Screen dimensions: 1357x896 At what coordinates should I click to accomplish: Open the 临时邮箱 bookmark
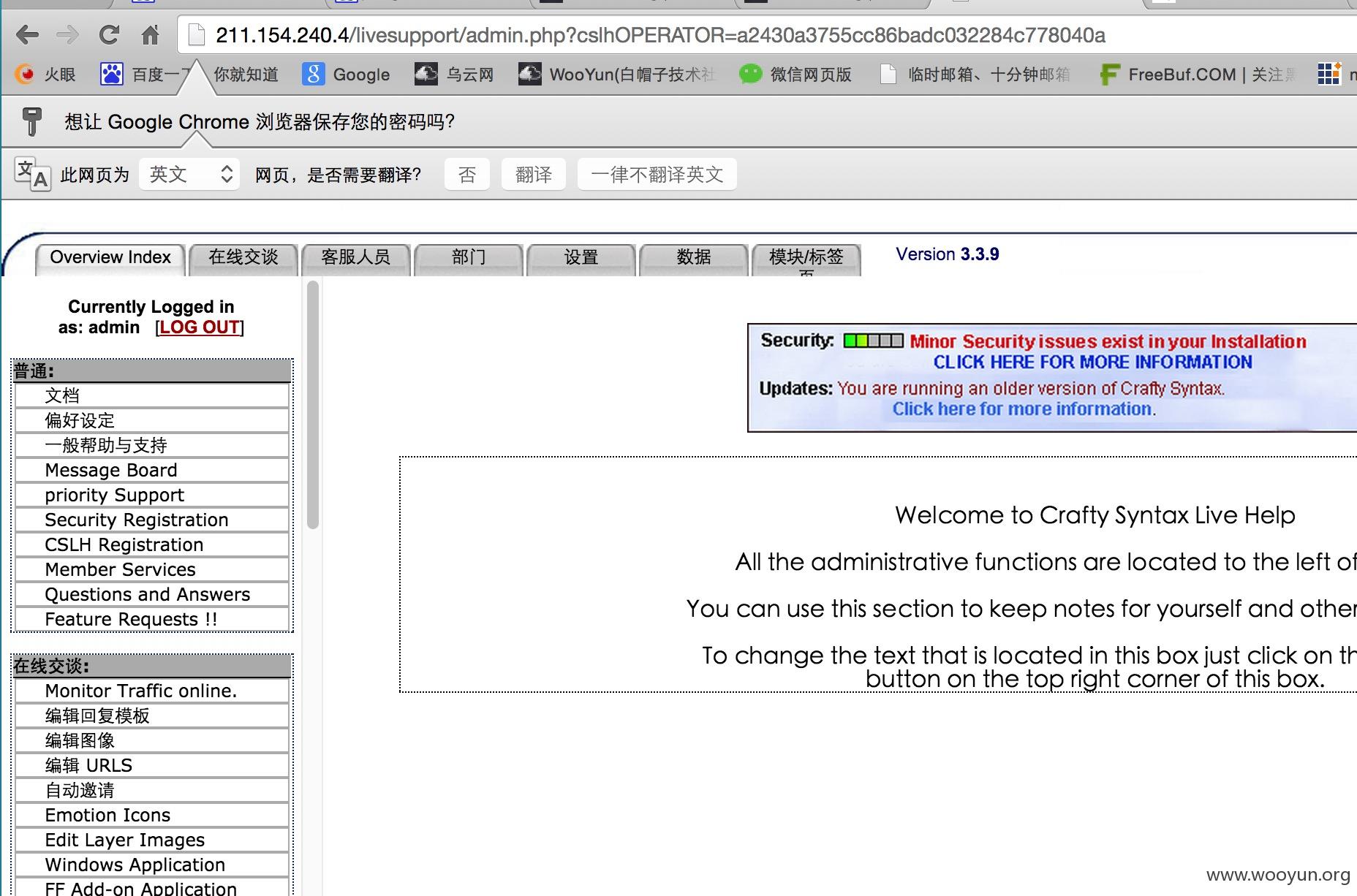click(975, 75)
